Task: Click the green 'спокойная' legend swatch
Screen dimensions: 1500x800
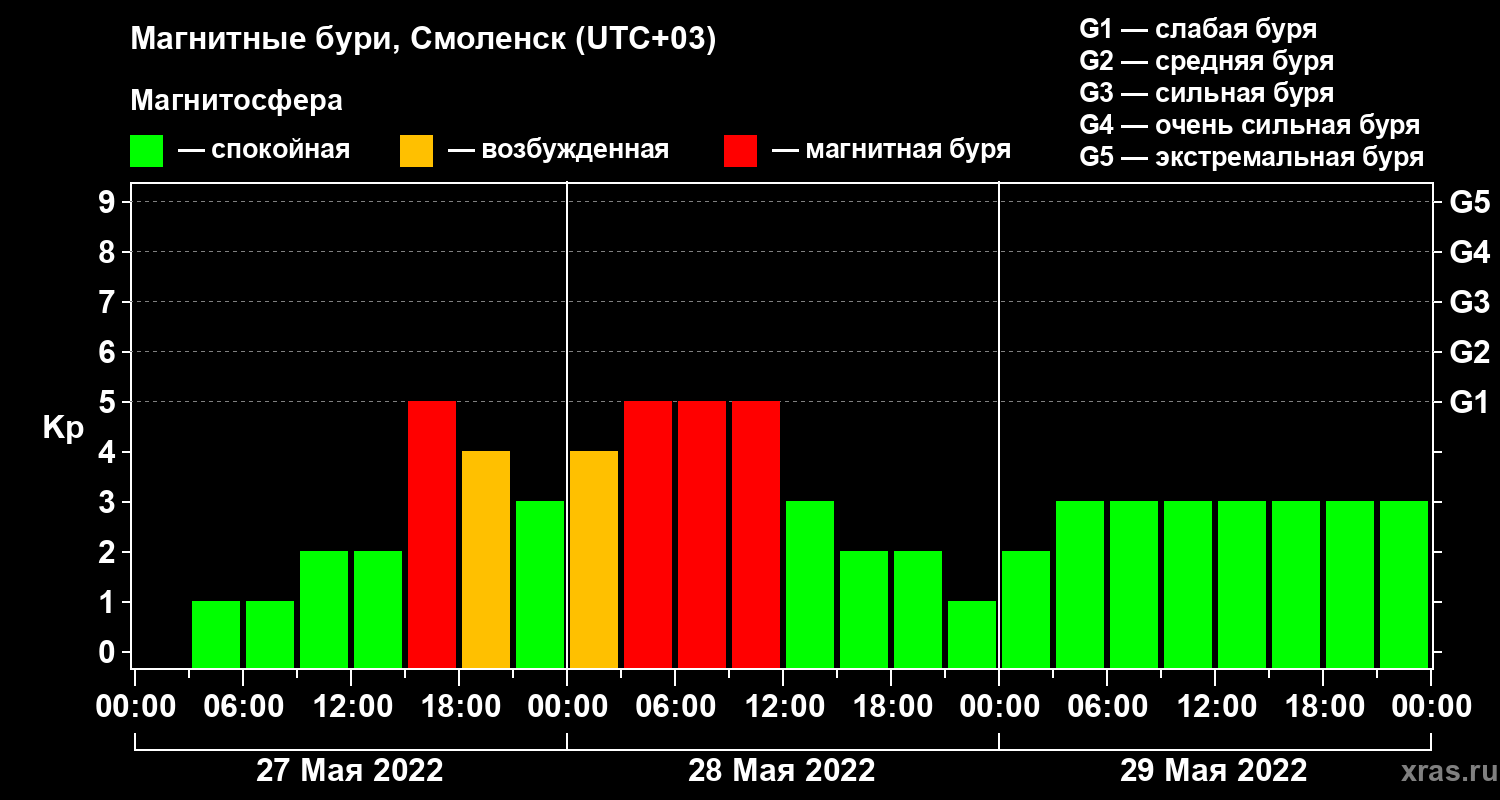Action: point(146,151)
